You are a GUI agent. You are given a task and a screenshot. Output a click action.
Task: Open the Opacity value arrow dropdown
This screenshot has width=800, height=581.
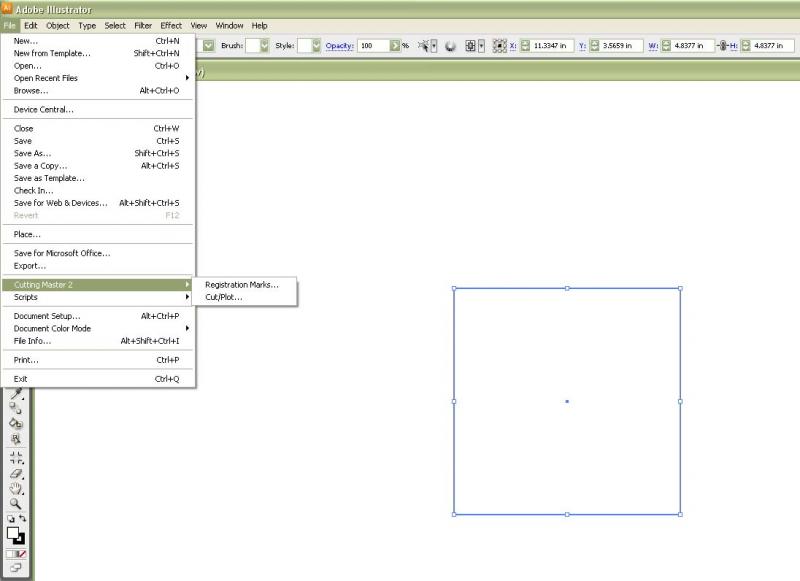tap(395, 45)
